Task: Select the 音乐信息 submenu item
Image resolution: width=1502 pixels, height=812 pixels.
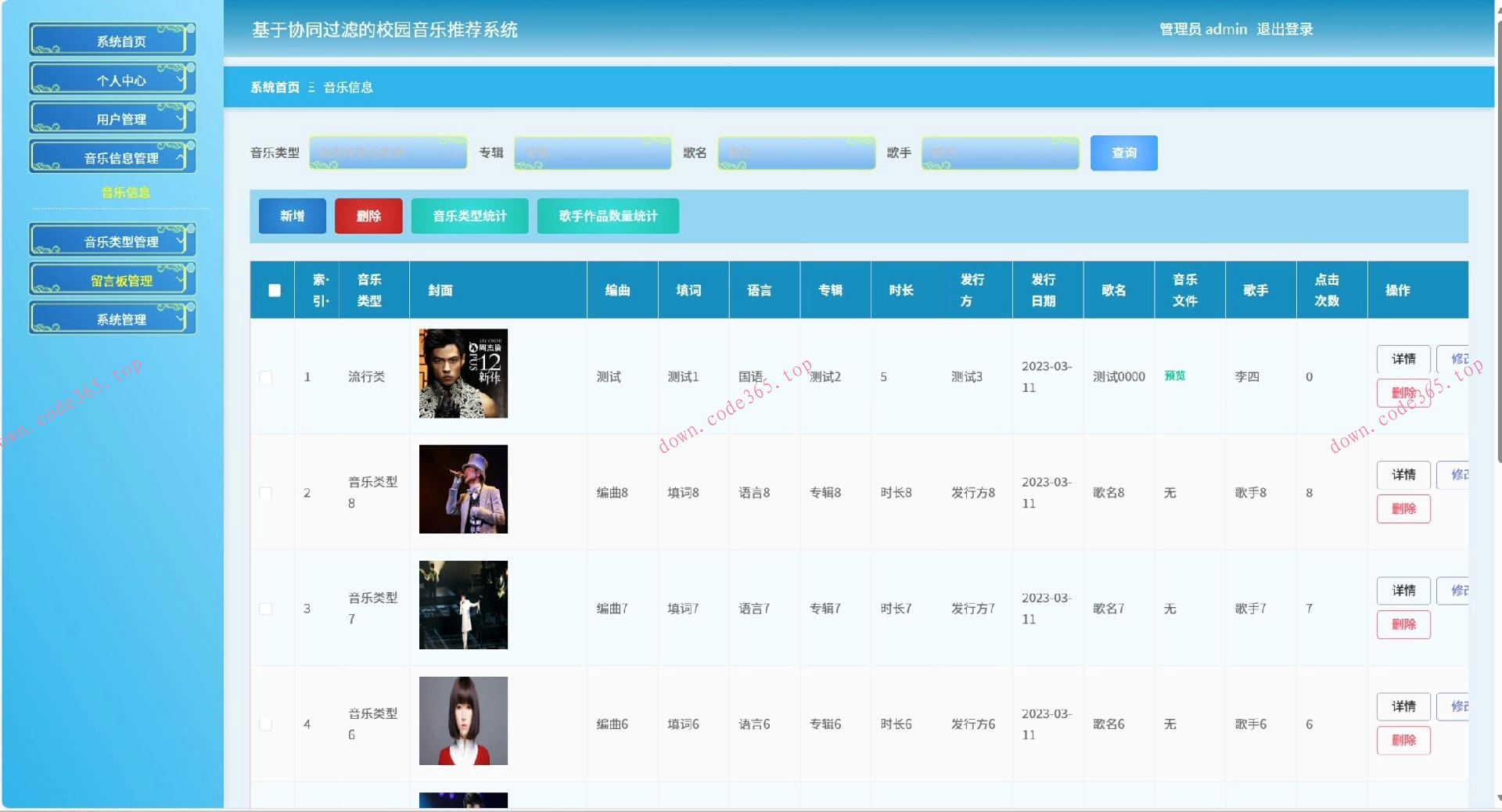Action: tap(125, 192)
